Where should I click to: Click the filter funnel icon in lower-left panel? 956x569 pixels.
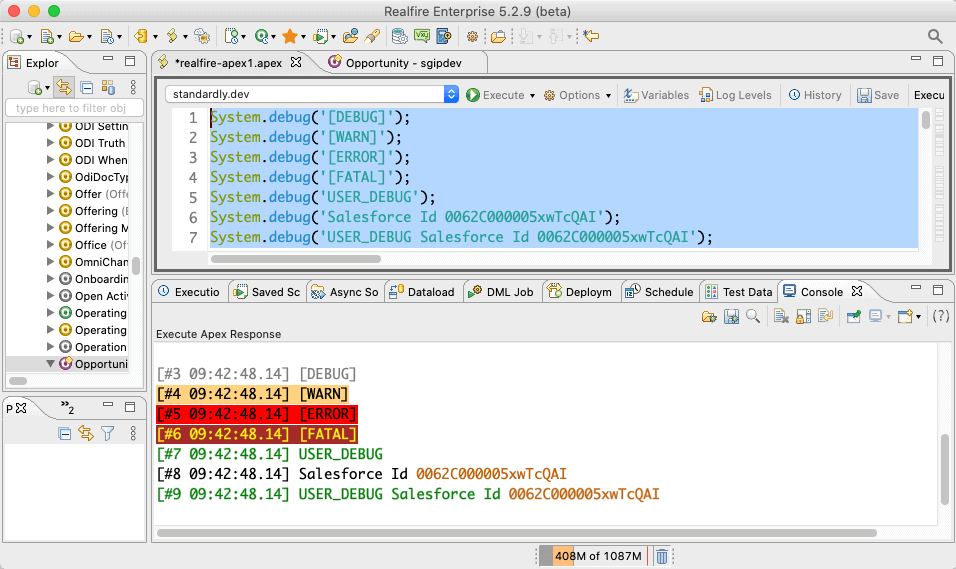point(108,434)
